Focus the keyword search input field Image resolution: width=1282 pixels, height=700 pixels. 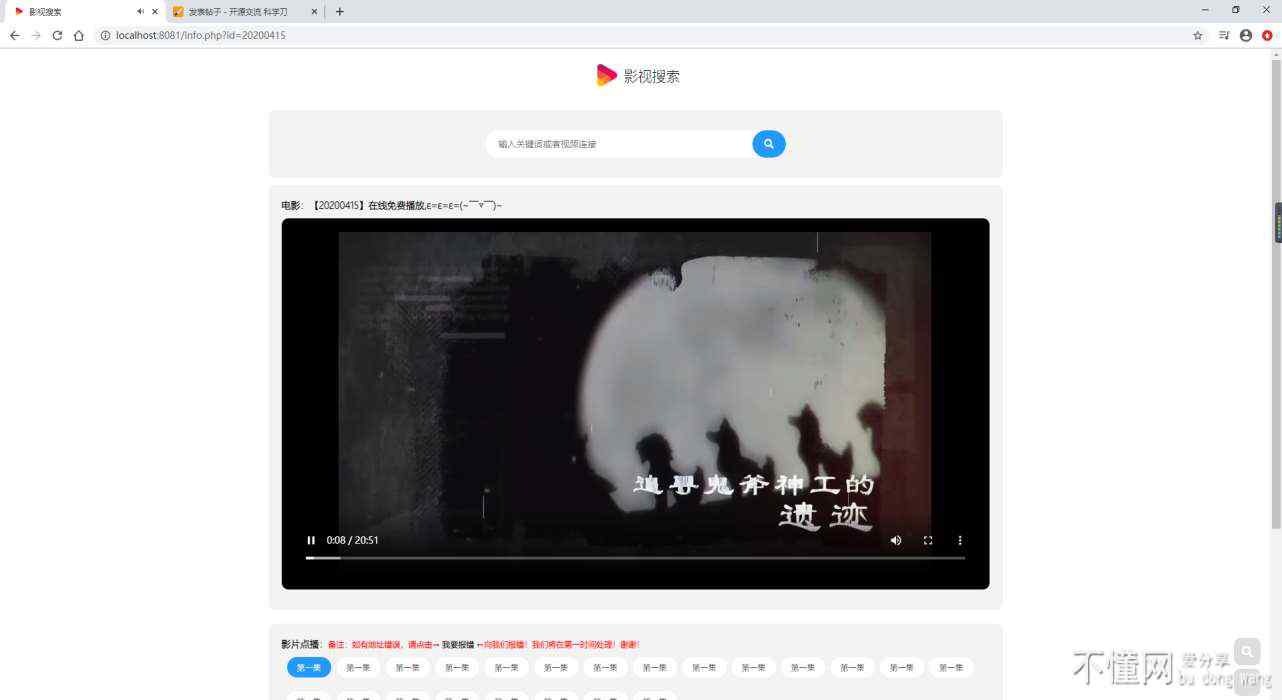click(x=620, y=144)
